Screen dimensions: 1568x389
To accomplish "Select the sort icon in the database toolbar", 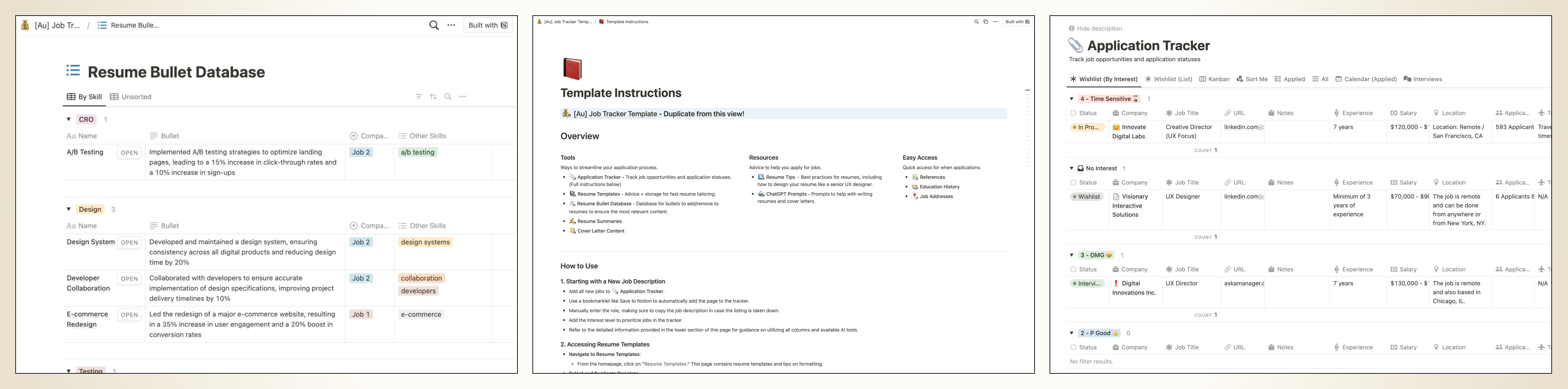I will [433, 96].
